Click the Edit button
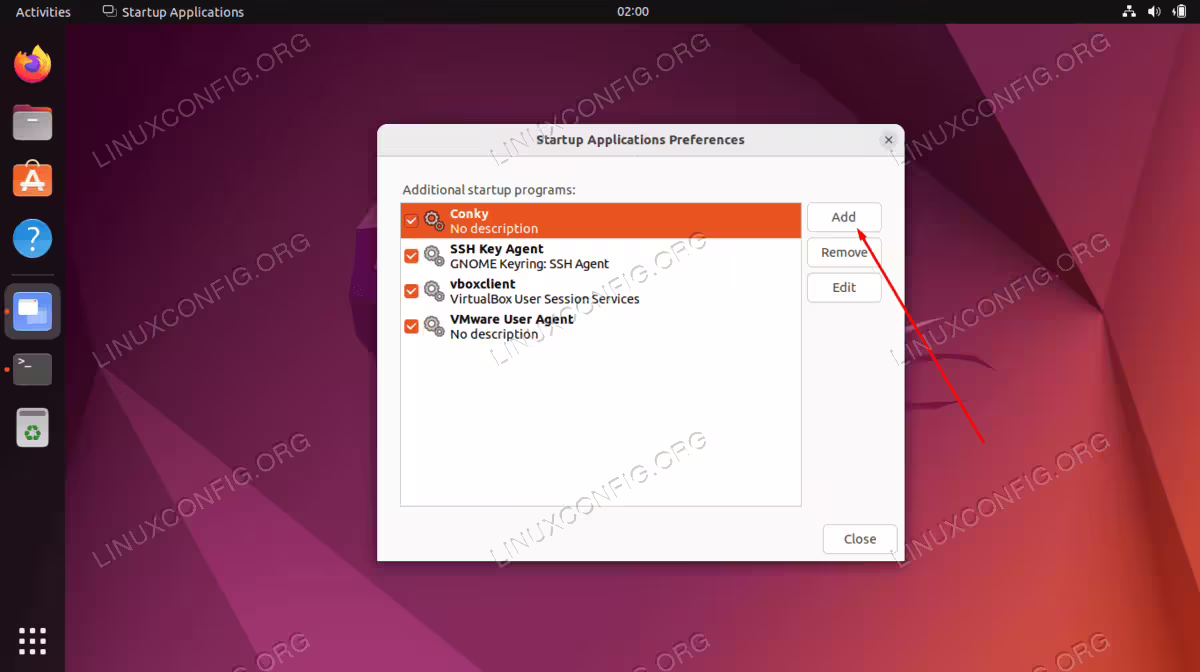Image resolution: width=1200 pixels, height=672 pixels. 844,287
